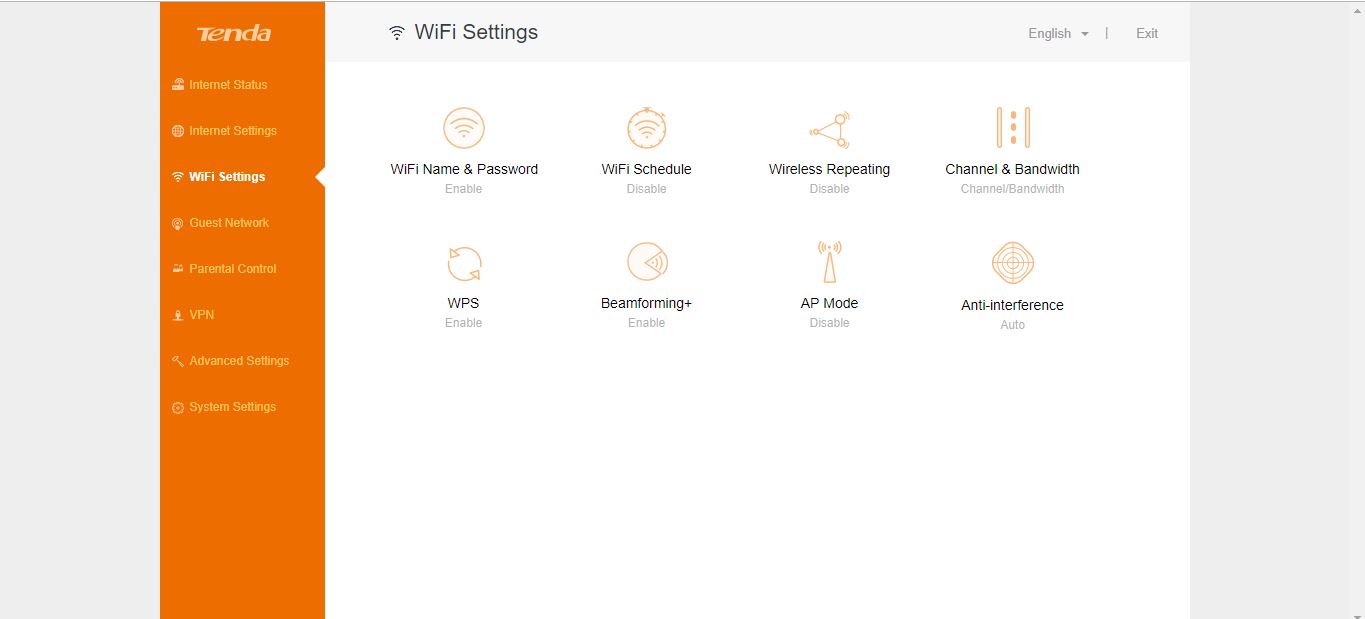Click the Tenda logo
Viewport: 1365px width, 619px height.
coord(234,34)
